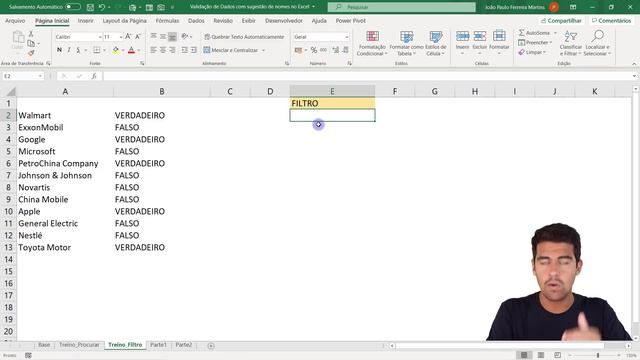640x360 pixels.
Task: Open the Fórmulas ribbon tab
Action: point(167,20)
